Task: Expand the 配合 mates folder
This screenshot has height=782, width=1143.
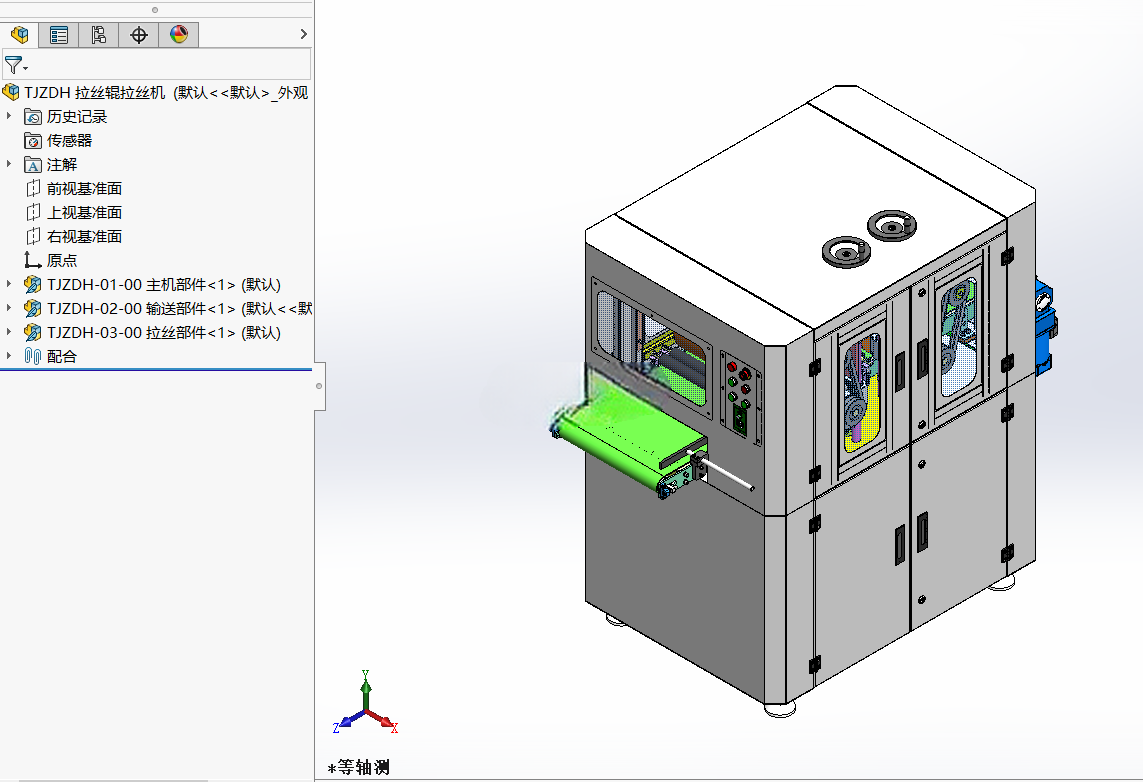Action: (x=9, y=356)
